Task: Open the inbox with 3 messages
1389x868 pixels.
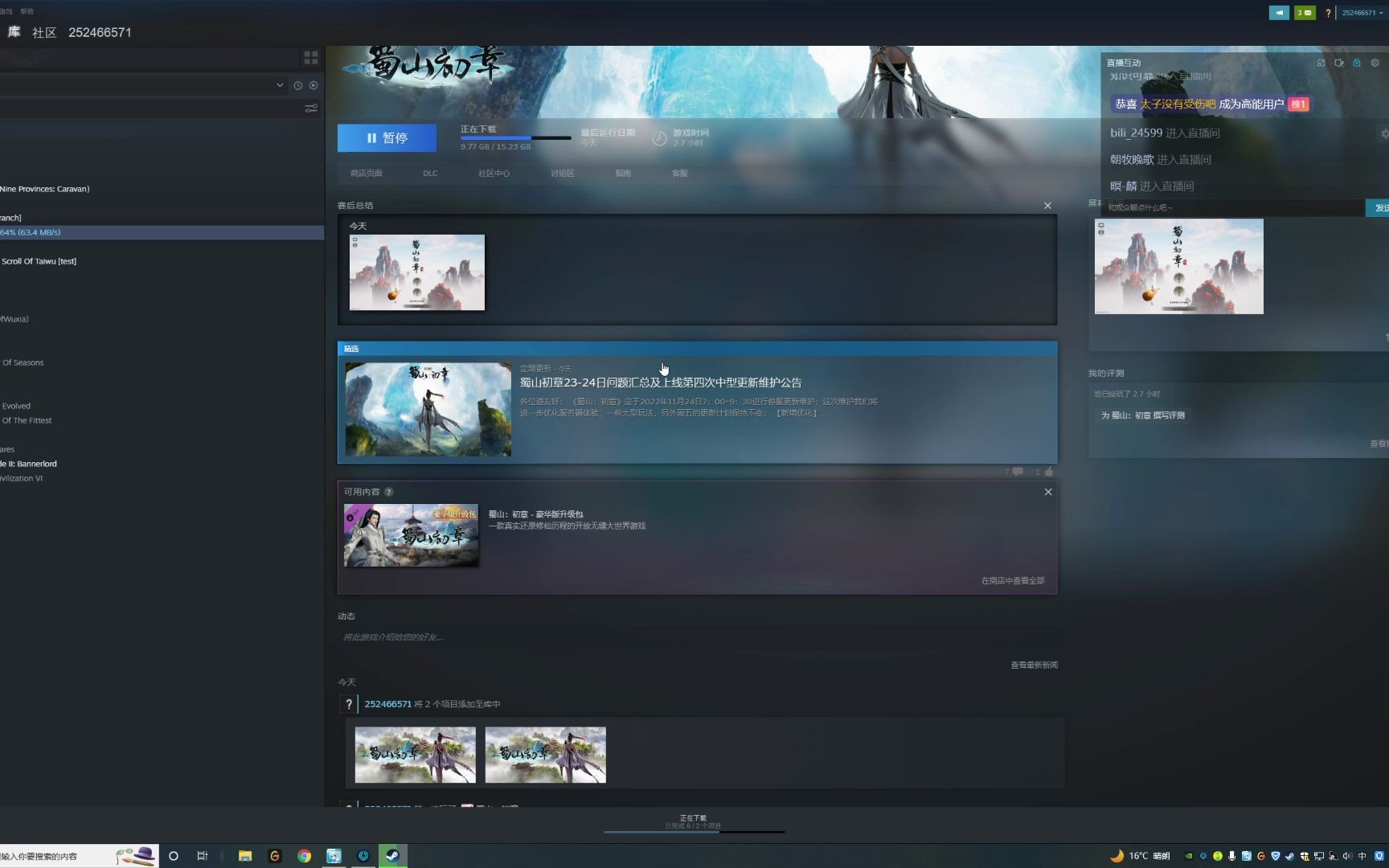Action: 1305,13
